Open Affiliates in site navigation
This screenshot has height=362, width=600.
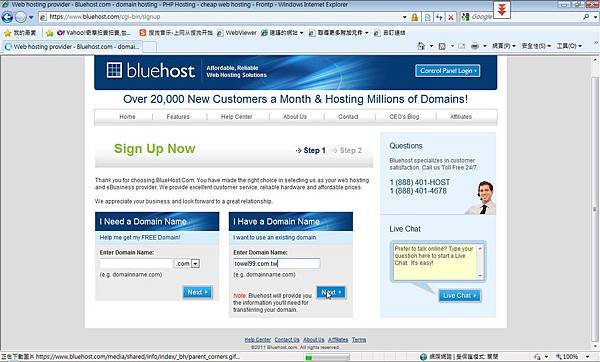461,117
